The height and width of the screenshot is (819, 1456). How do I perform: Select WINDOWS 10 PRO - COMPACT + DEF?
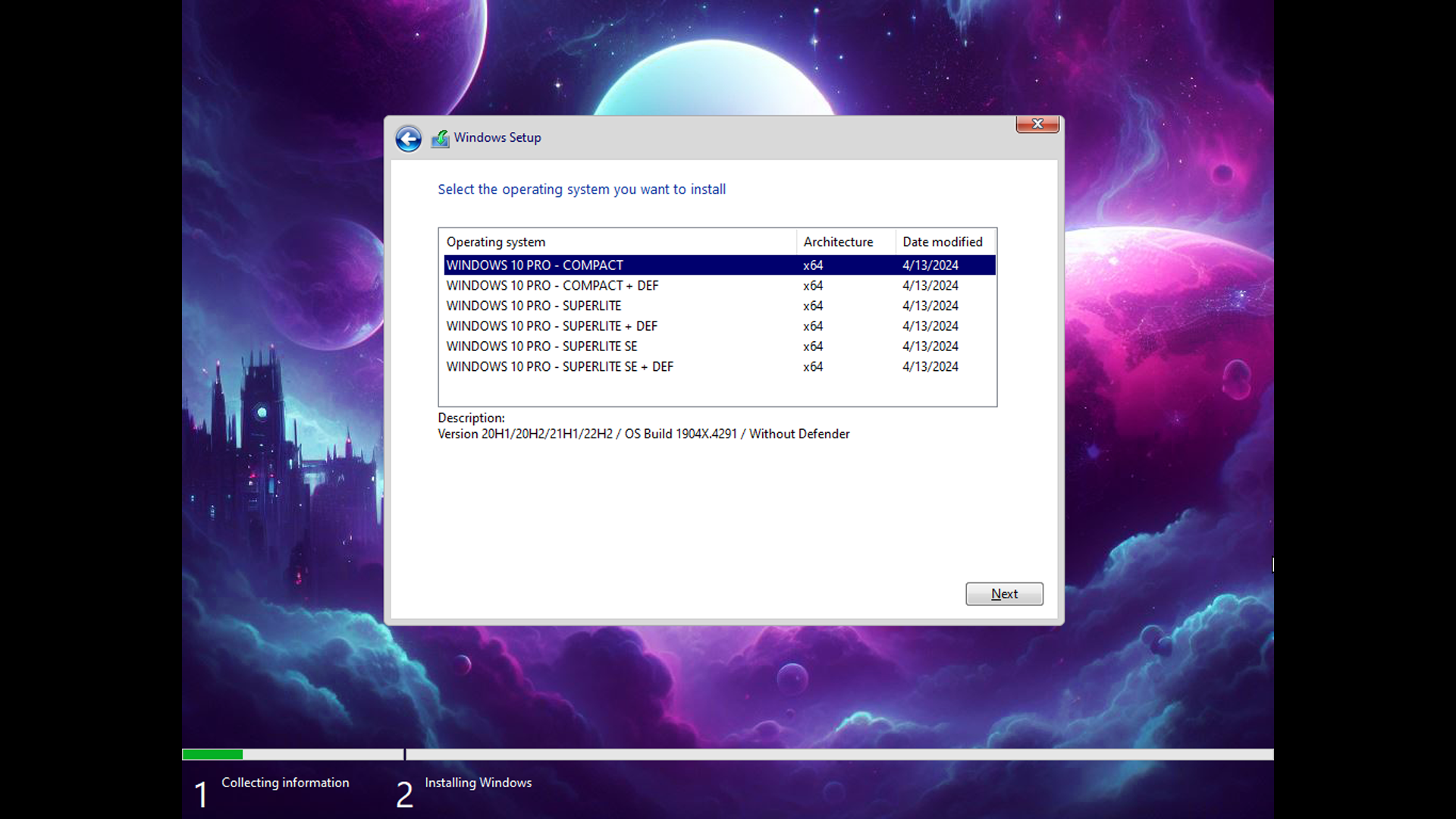[x=552, y=286]
